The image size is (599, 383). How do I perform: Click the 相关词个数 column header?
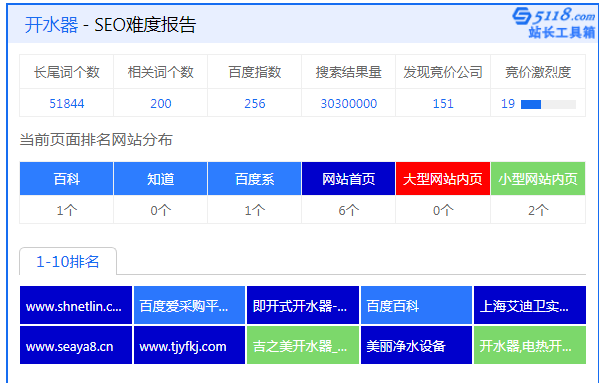[160, 72]
